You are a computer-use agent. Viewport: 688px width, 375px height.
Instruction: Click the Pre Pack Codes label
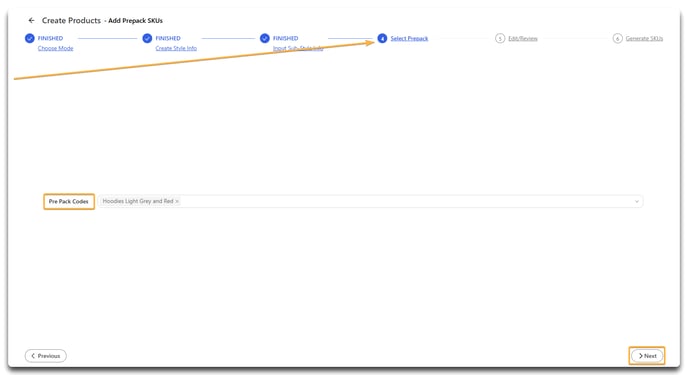tap(68, 201)
